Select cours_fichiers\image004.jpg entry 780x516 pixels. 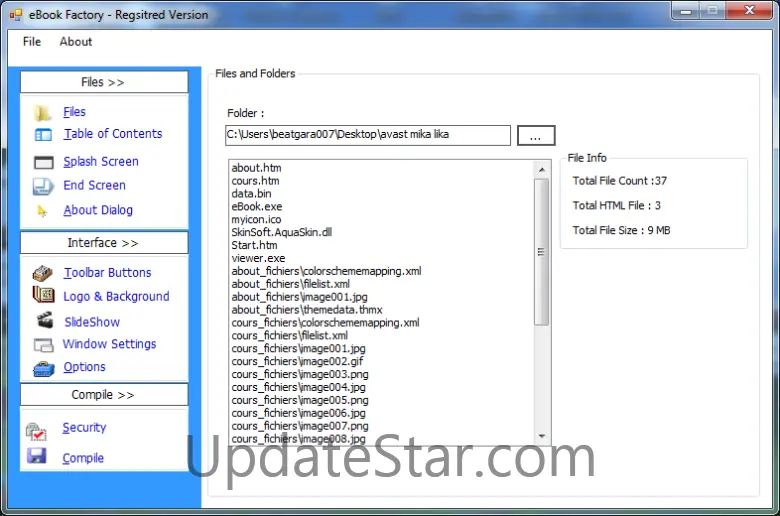(298, 388)
